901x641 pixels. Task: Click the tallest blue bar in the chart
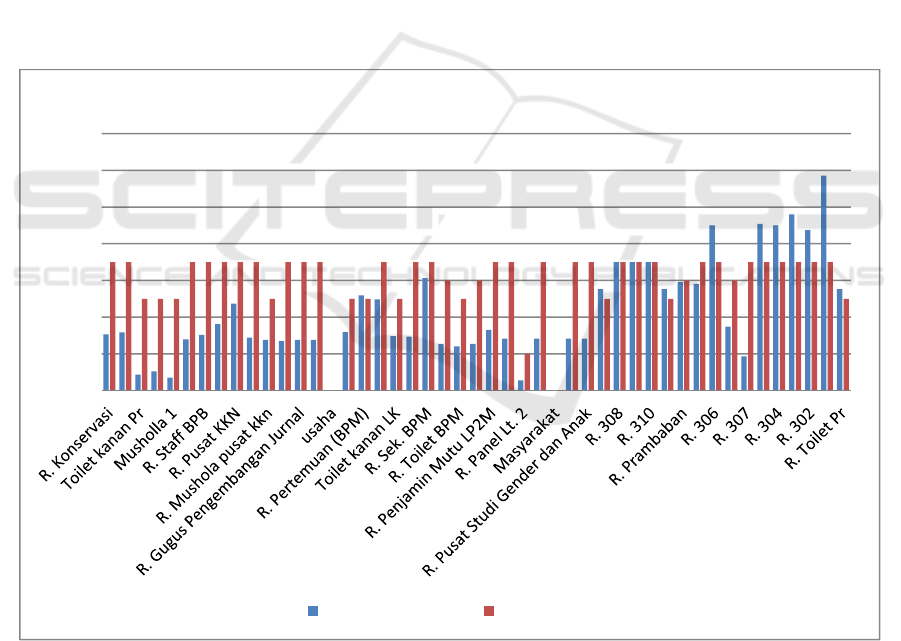point(824,282)
